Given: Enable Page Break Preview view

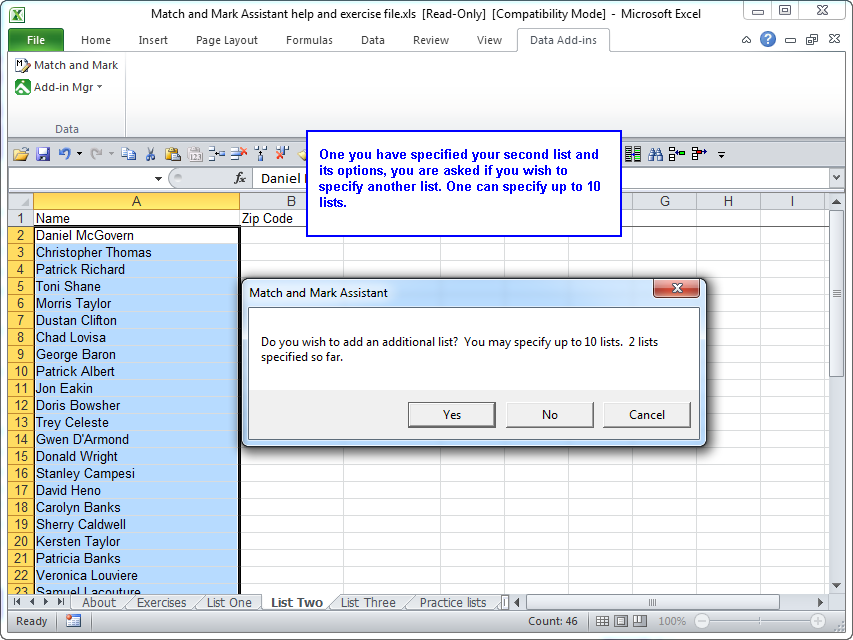Looking at the screenshot, I should pos(640,621).
